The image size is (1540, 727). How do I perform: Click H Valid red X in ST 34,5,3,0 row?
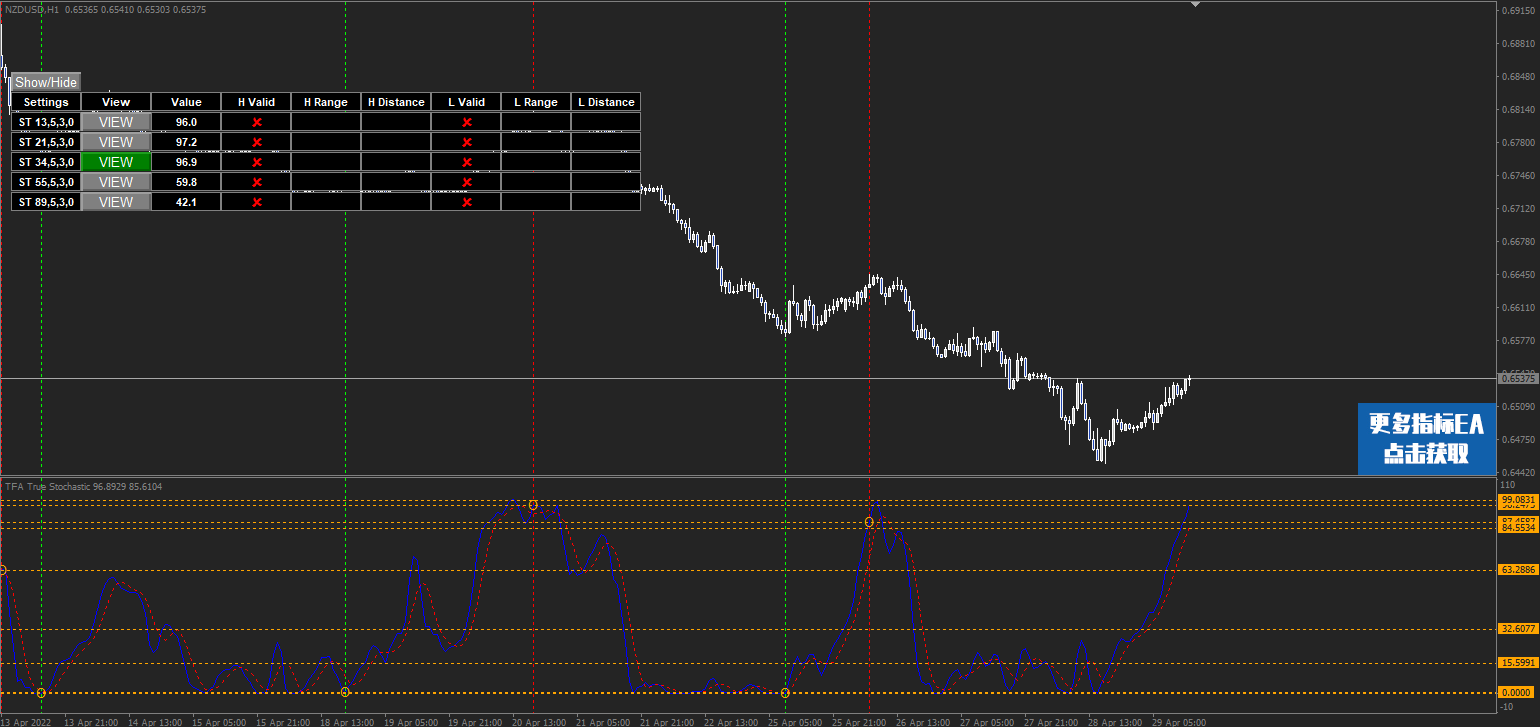tap(256, 162)
